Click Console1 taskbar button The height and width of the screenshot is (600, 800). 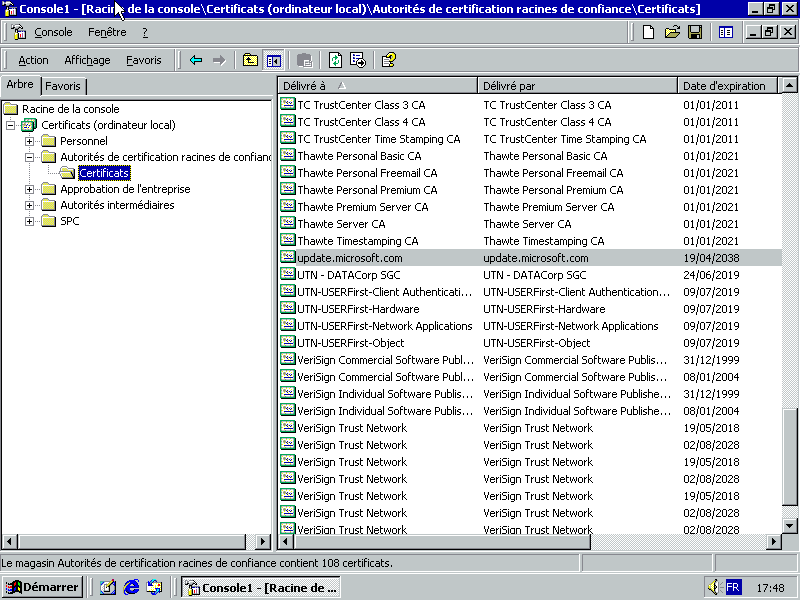(261, 587)
